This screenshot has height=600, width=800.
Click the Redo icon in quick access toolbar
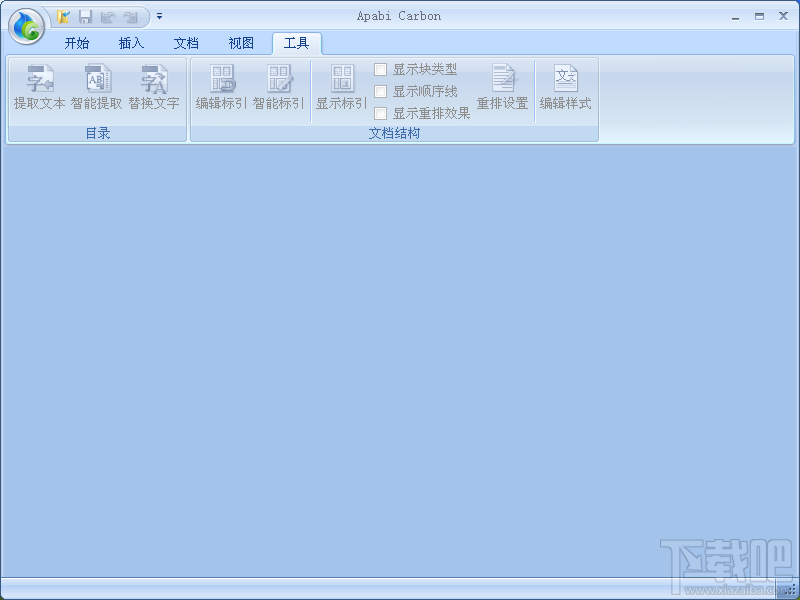[x=131, y=17]
